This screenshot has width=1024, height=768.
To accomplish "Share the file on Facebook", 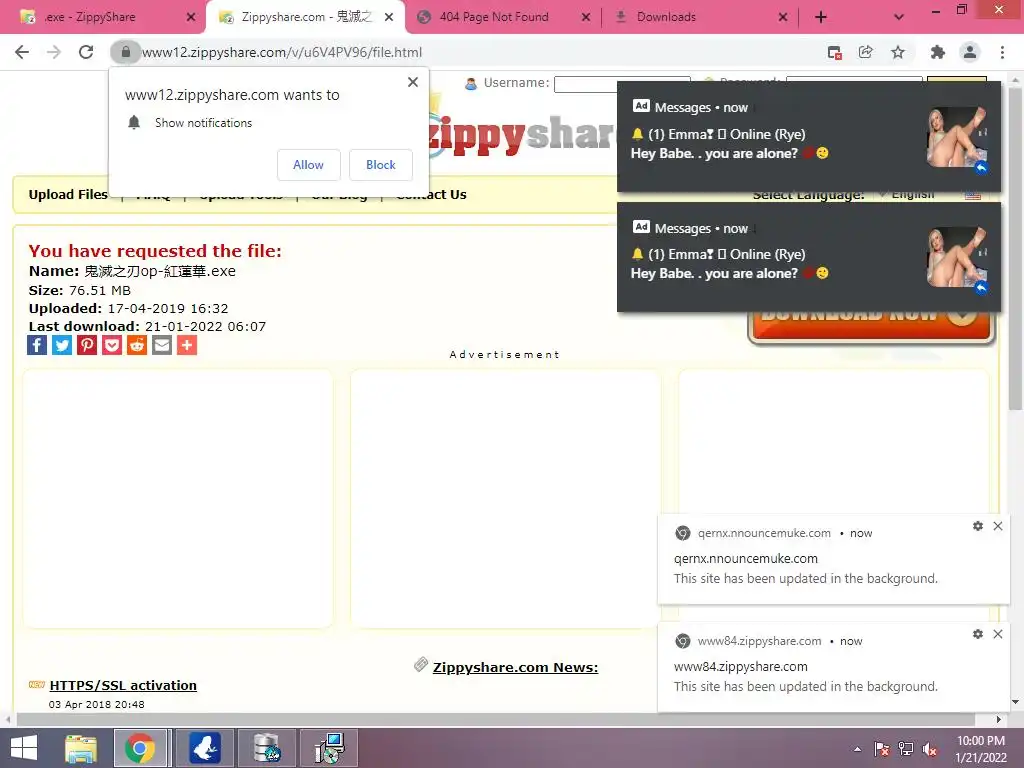I will (x=37, y=345).
